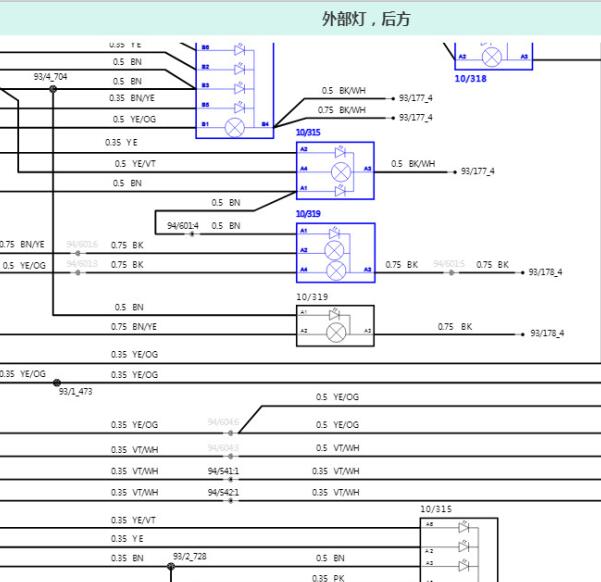
Task: Click the page title 外部灯，后方
Action: point(366,19)
